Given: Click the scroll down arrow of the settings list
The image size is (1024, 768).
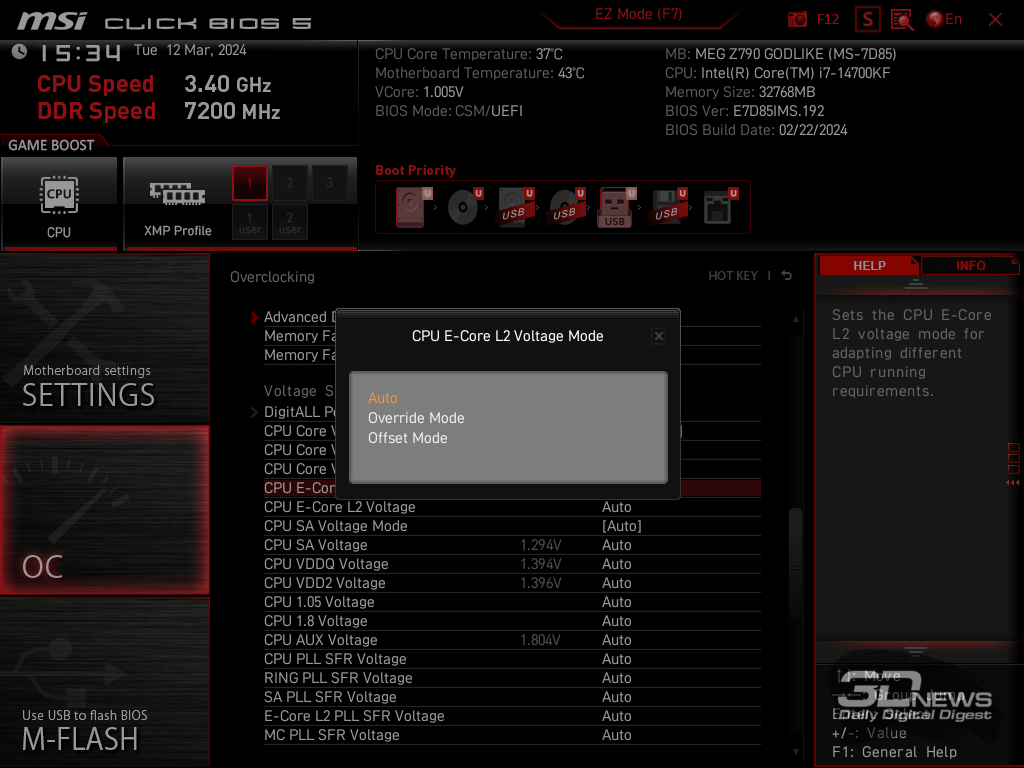Looking at the screenshot, I should 795,752.
